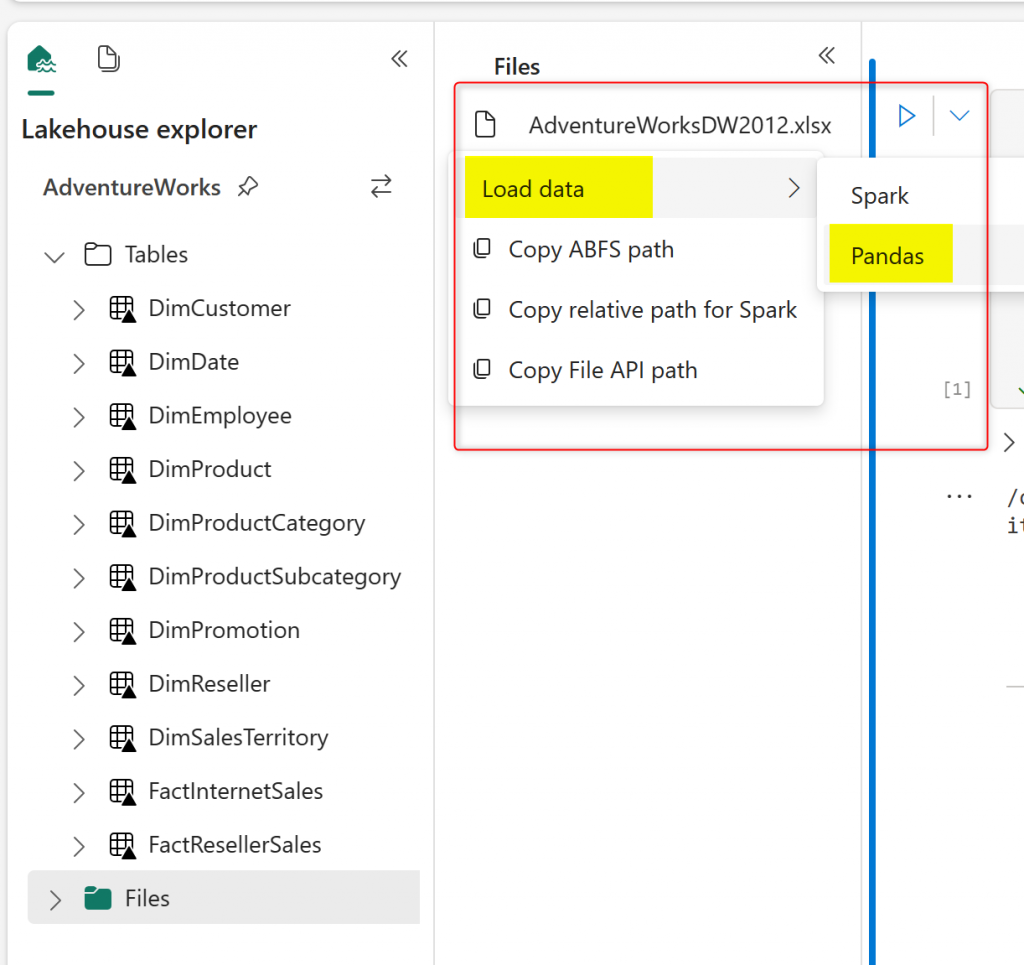Click Copy File API path option

coord(602,370)
